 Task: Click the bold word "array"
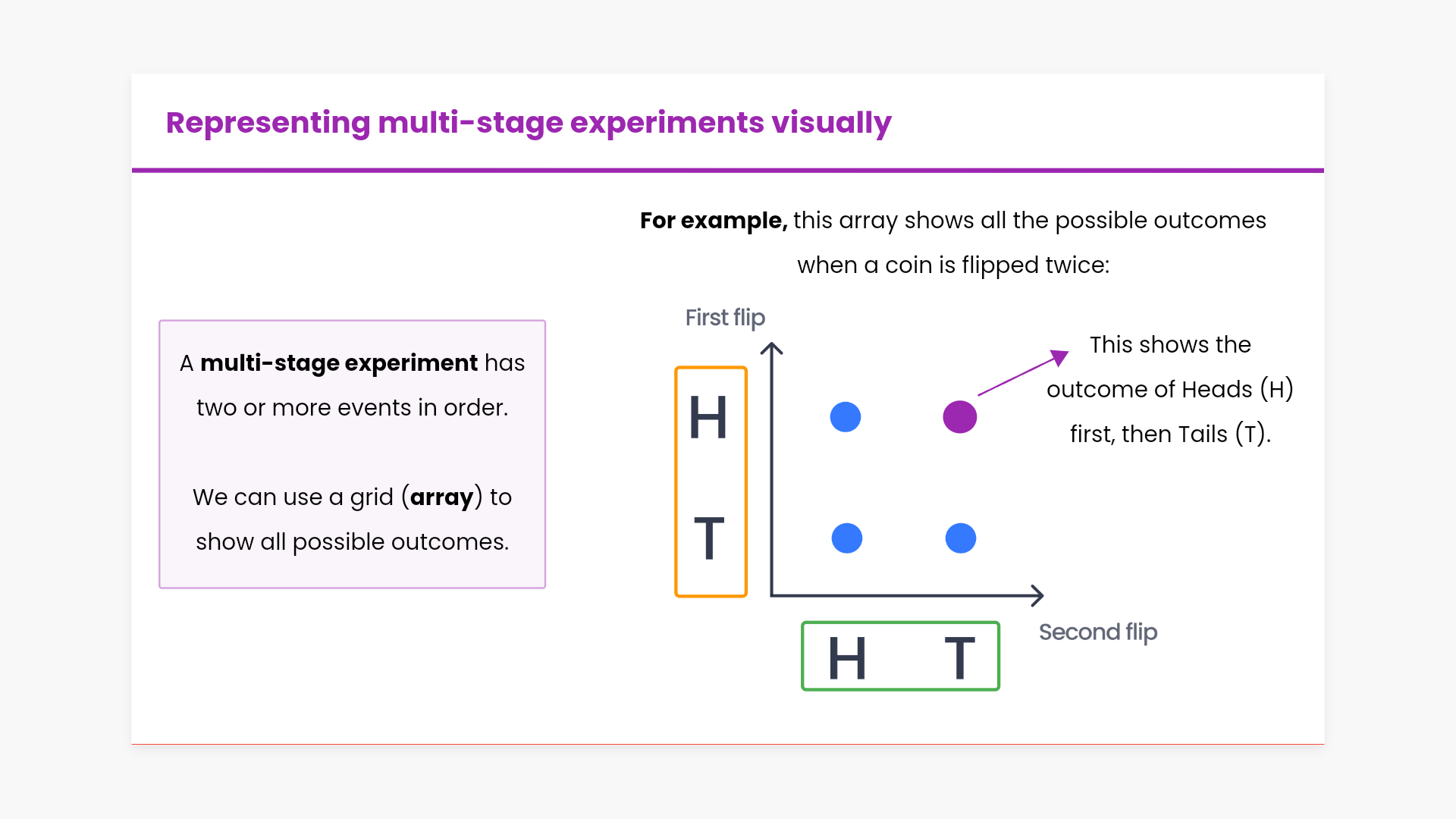click(441, 497)
